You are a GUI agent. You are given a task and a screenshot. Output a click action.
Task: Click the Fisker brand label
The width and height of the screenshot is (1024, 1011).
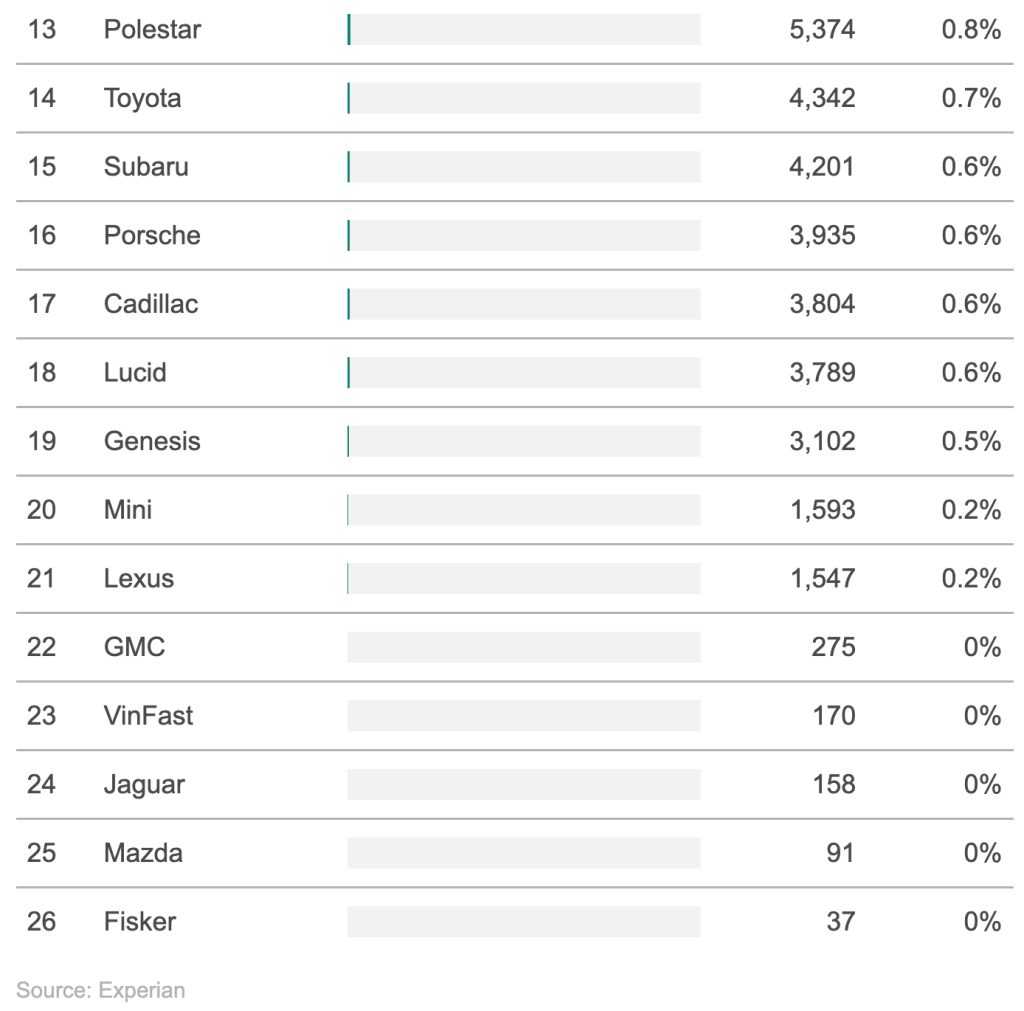pyautogui.click(x=140, y=922)
